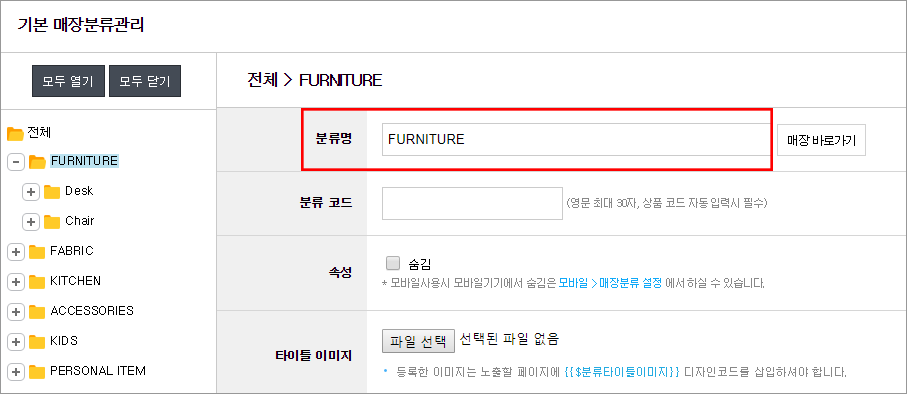The width and height of the screenshot is (907, 394).
Task: Click the Desk folder icon
Action: pos(52,192)
